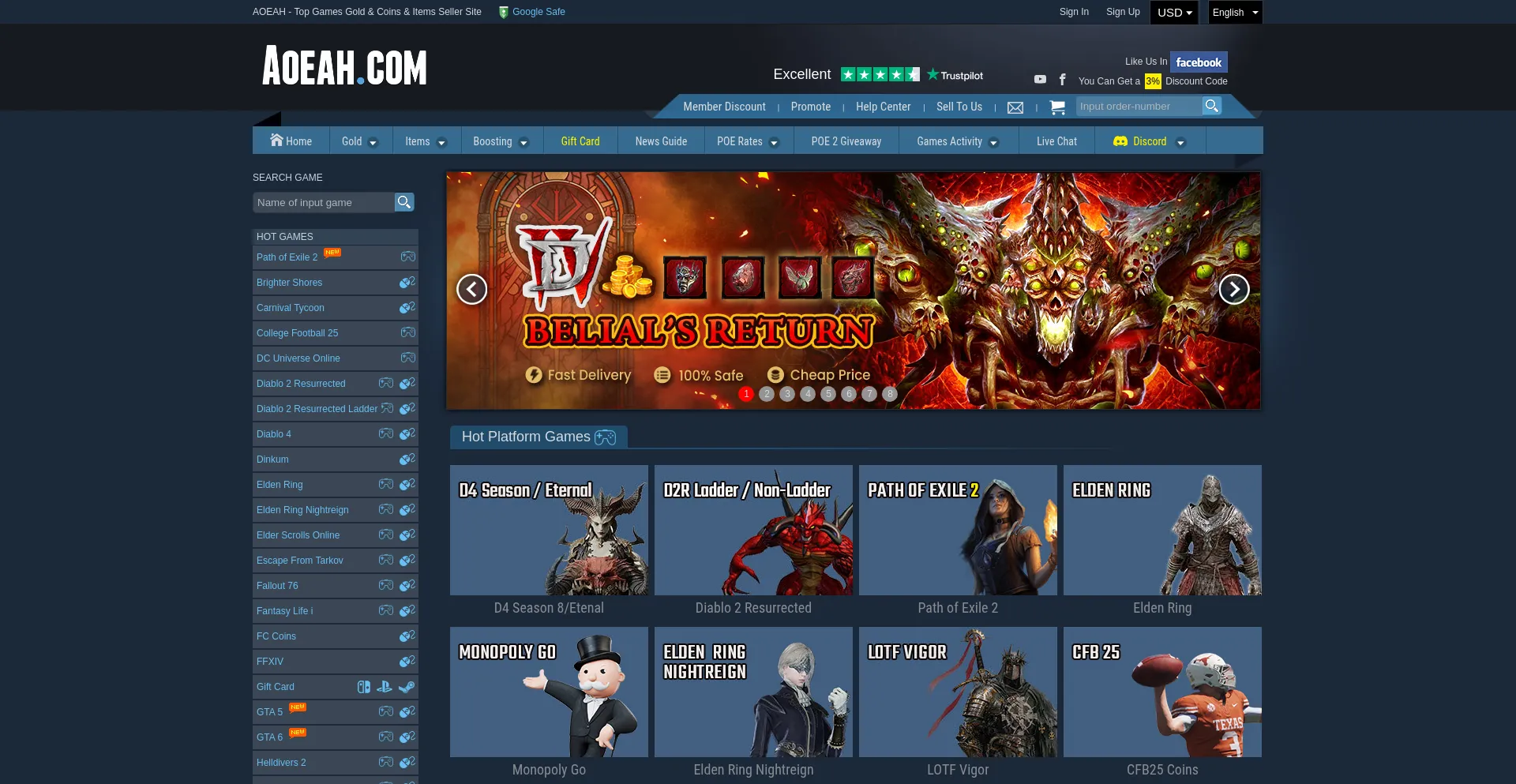Screen dimensions: 1516x784
Task: Click the facebook Like Us button
Action: coord(1199,62)
